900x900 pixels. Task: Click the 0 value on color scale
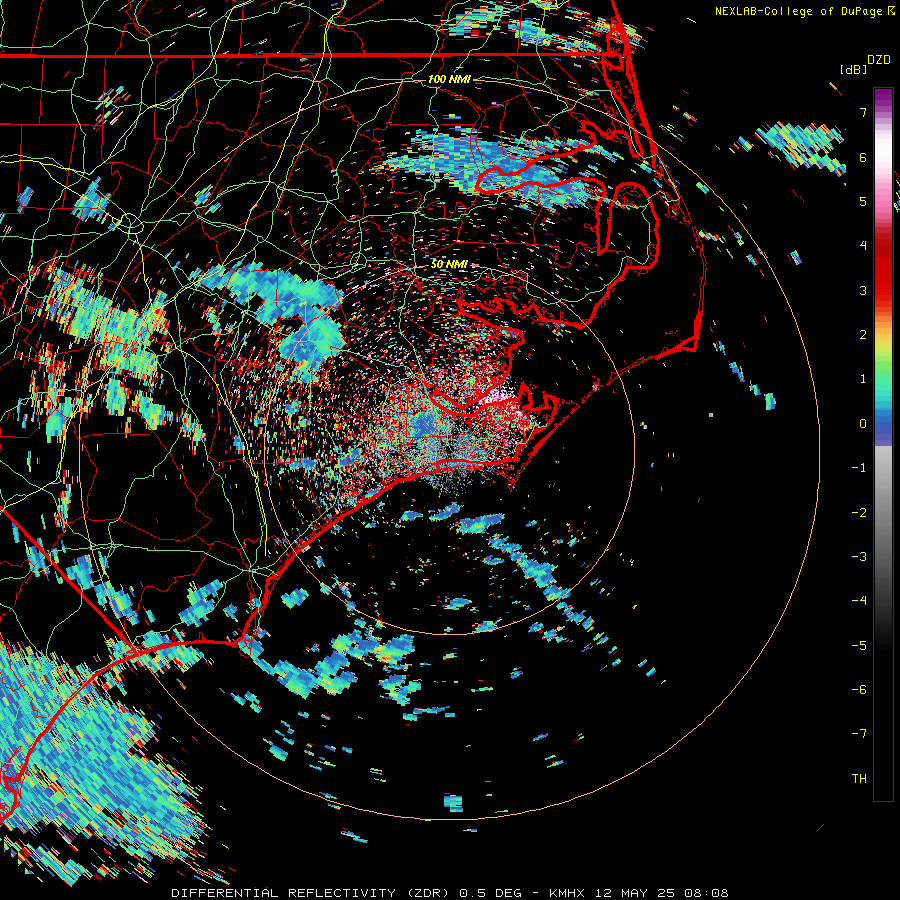point(863,423)
